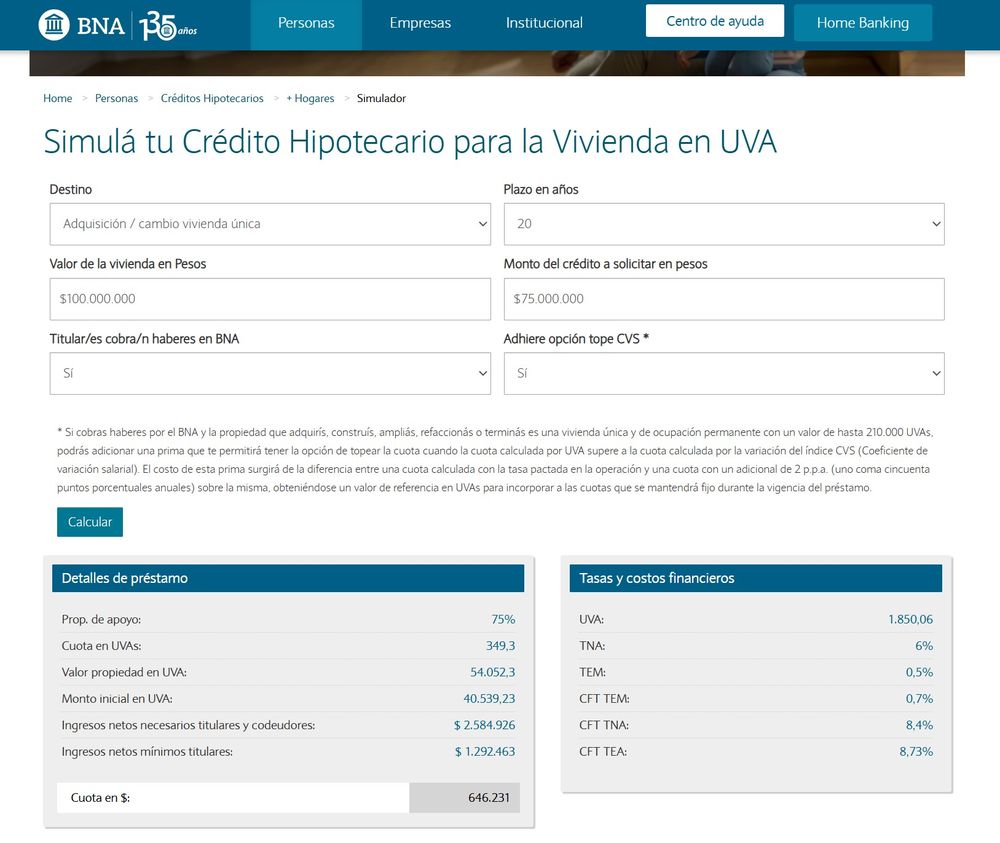Select the TEM value 0,5%
The height and width of the screenshot is (843, 1000).
point(920,672)
